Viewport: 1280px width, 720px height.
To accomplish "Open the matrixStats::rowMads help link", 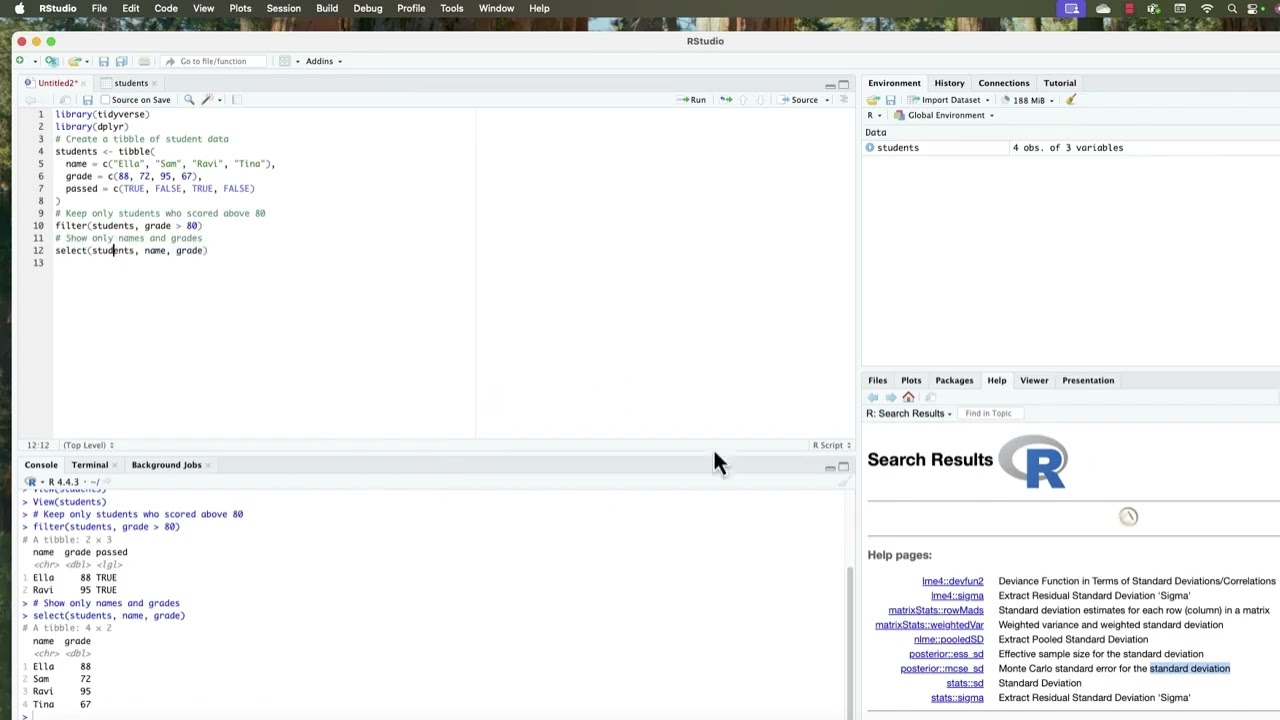I will [x=935, y=610].
